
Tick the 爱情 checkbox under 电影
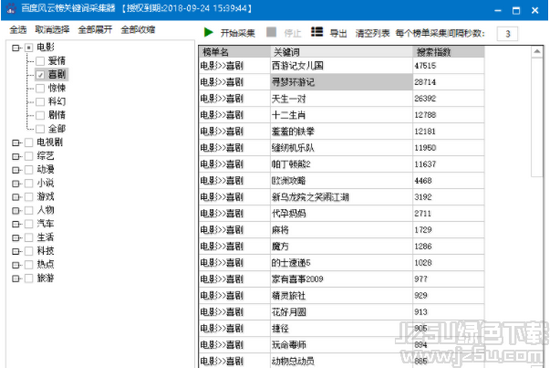click(x=40, y=61)
